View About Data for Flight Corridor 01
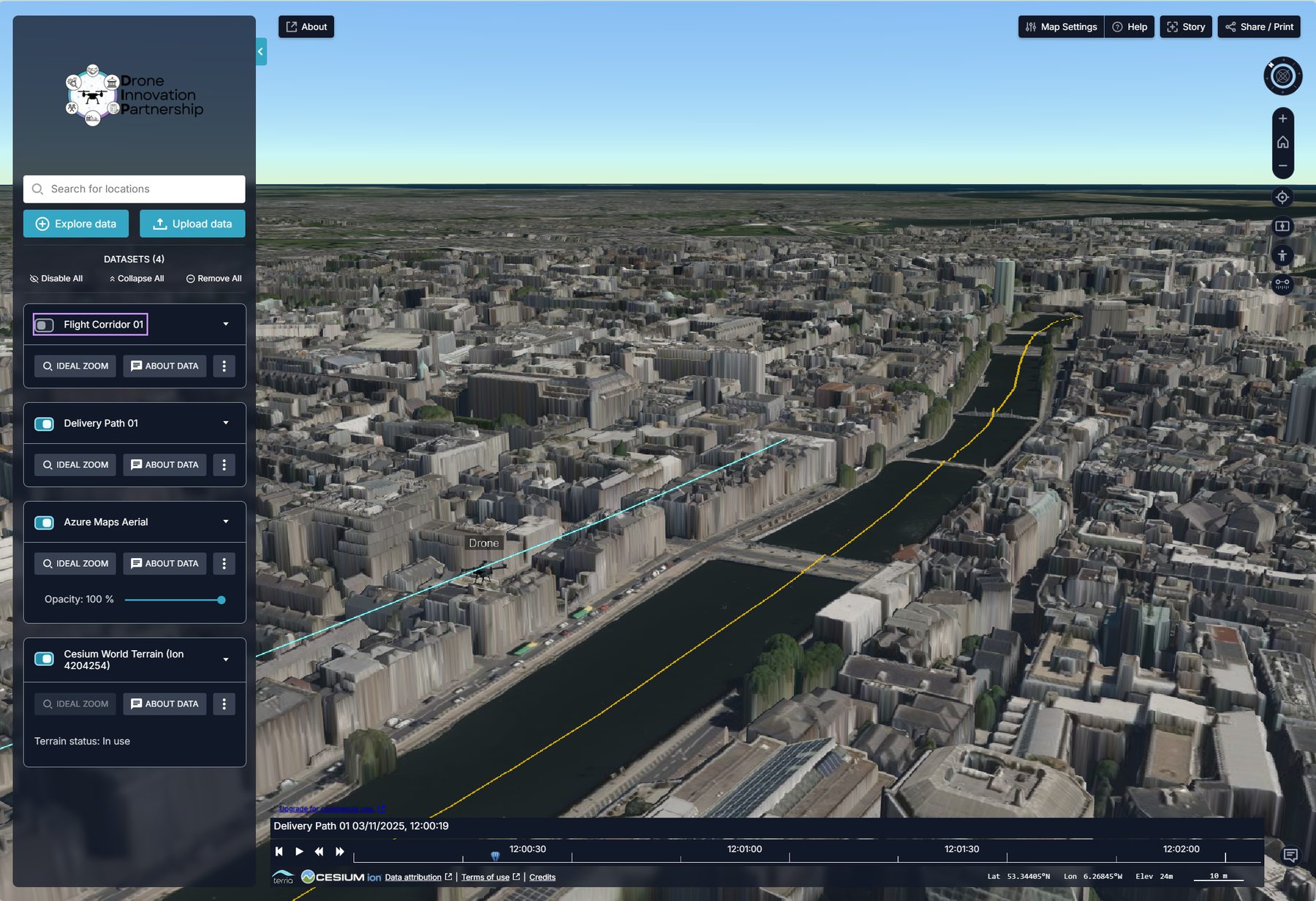The width and height of the screenshot is (1316, 901). (164, 366)
